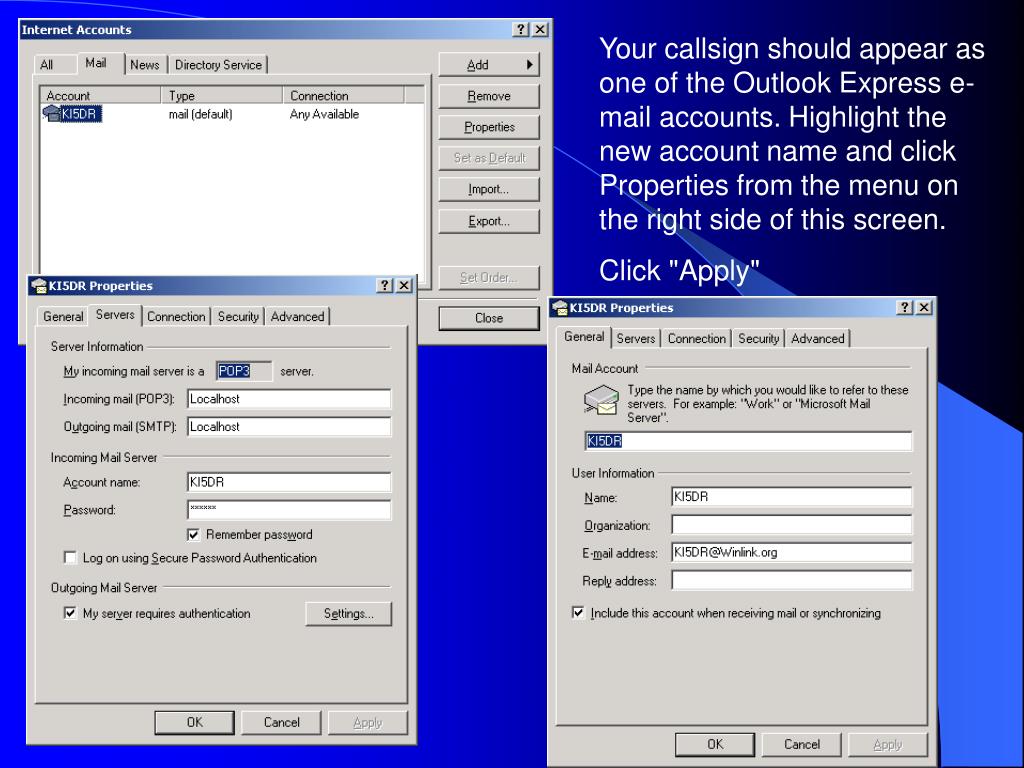Switch to the News tab in Internet Accounts
The image size is (1024, 768).
click(x=145, y=65)
